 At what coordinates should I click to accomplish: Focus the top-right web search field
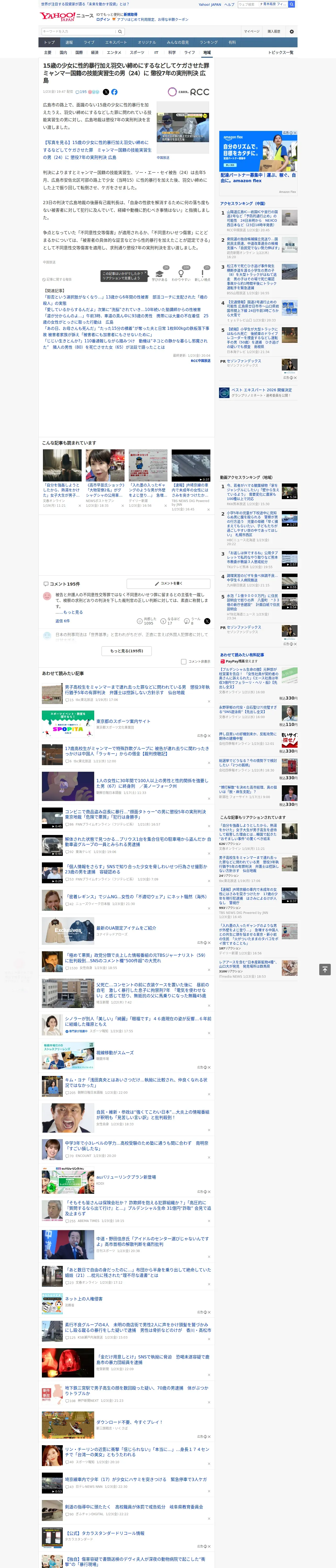point(248,4)
